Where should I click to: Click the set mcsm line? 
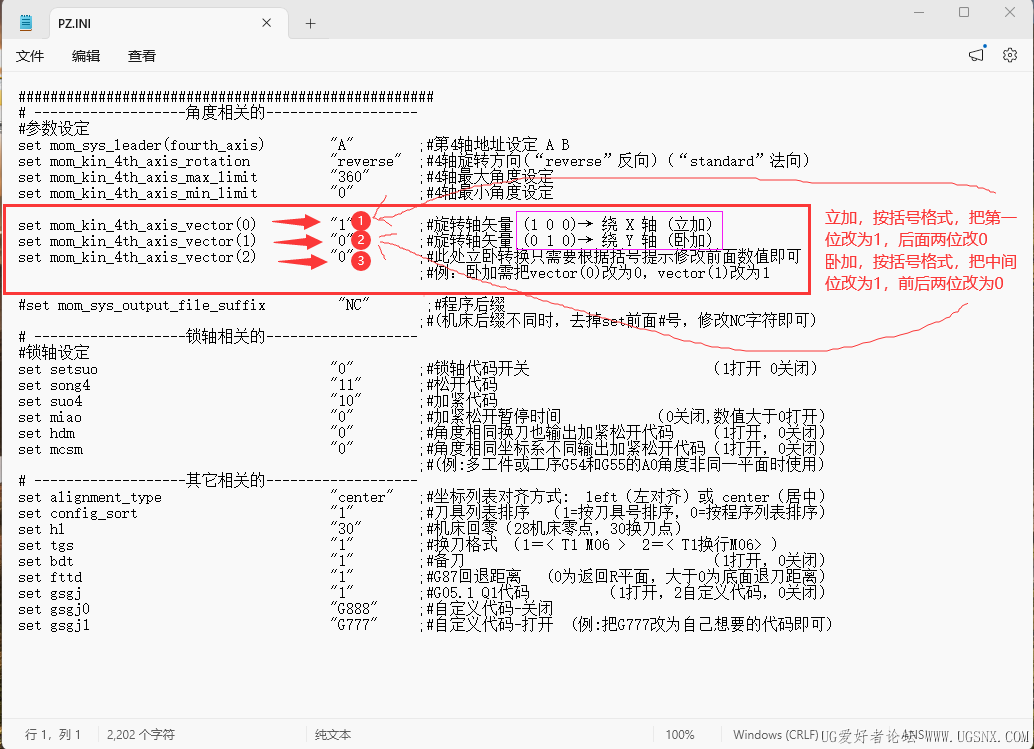pyautogui.click(x=51, y=450)
